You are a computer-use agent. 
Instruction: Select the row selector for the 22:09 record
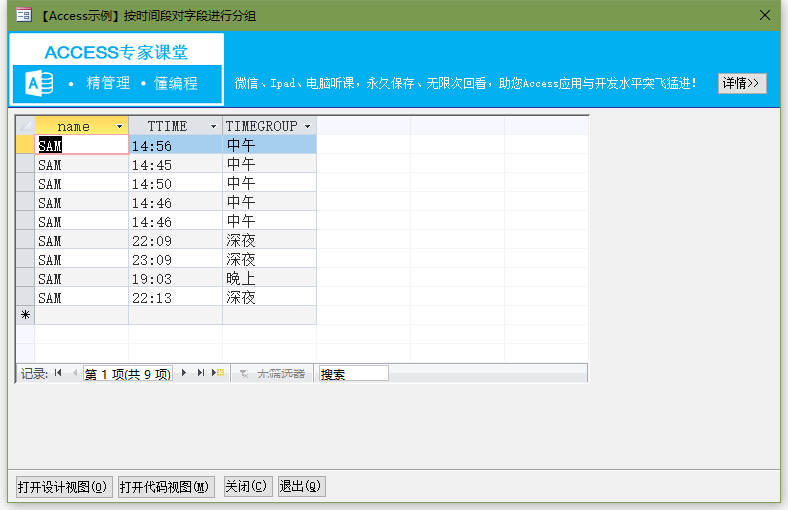click(x=25, y=240)
